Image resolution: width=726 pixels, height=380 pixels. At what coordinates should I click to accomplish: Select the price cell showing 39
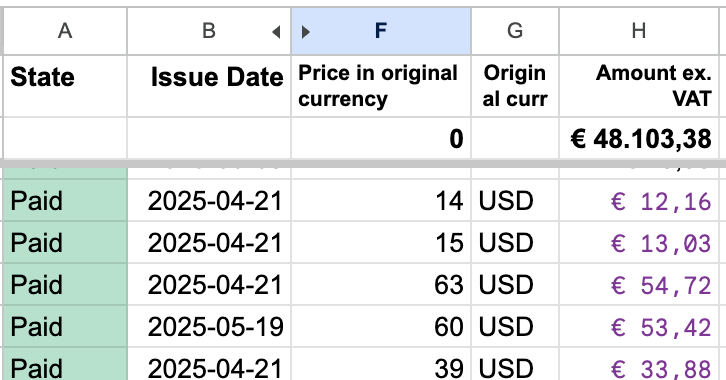pyautogui.click(x=381, y=364)
